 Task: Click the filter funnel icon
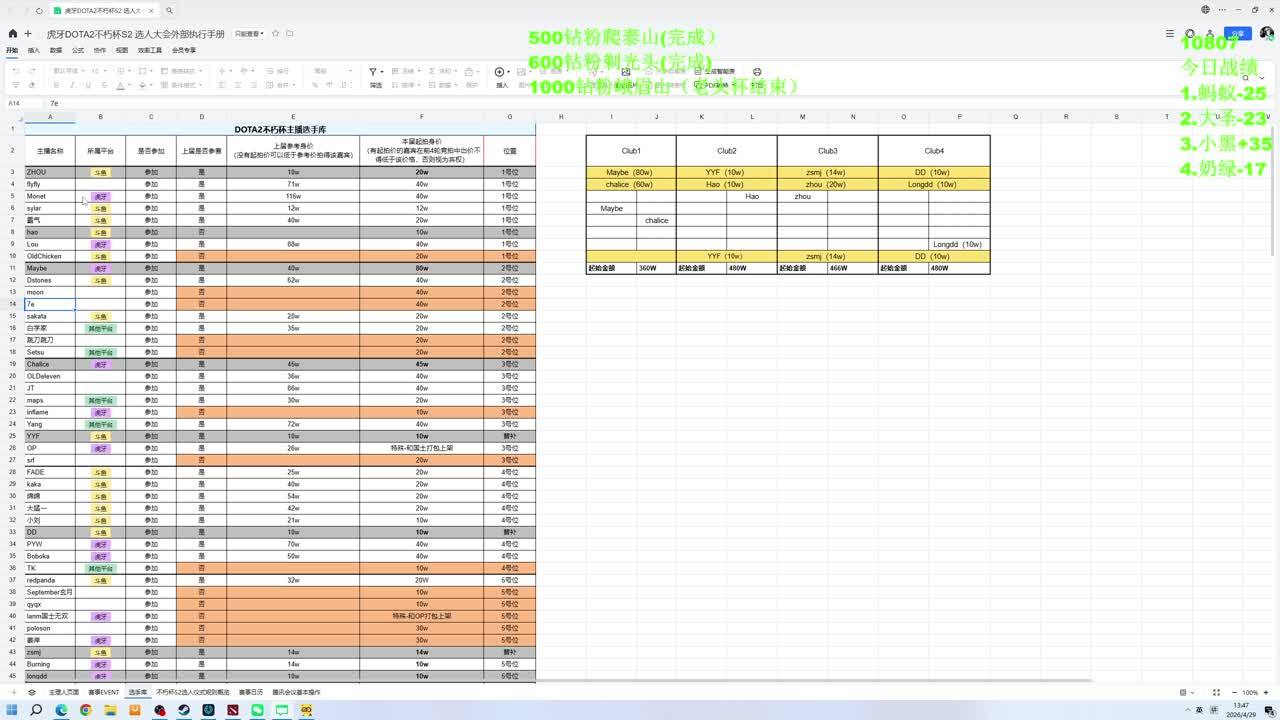[x=372, y=72]
